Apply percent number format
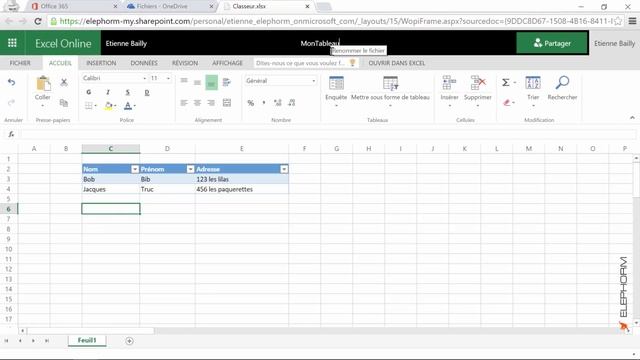Viewport: 640px width, 360px height. tap(251, 103)
